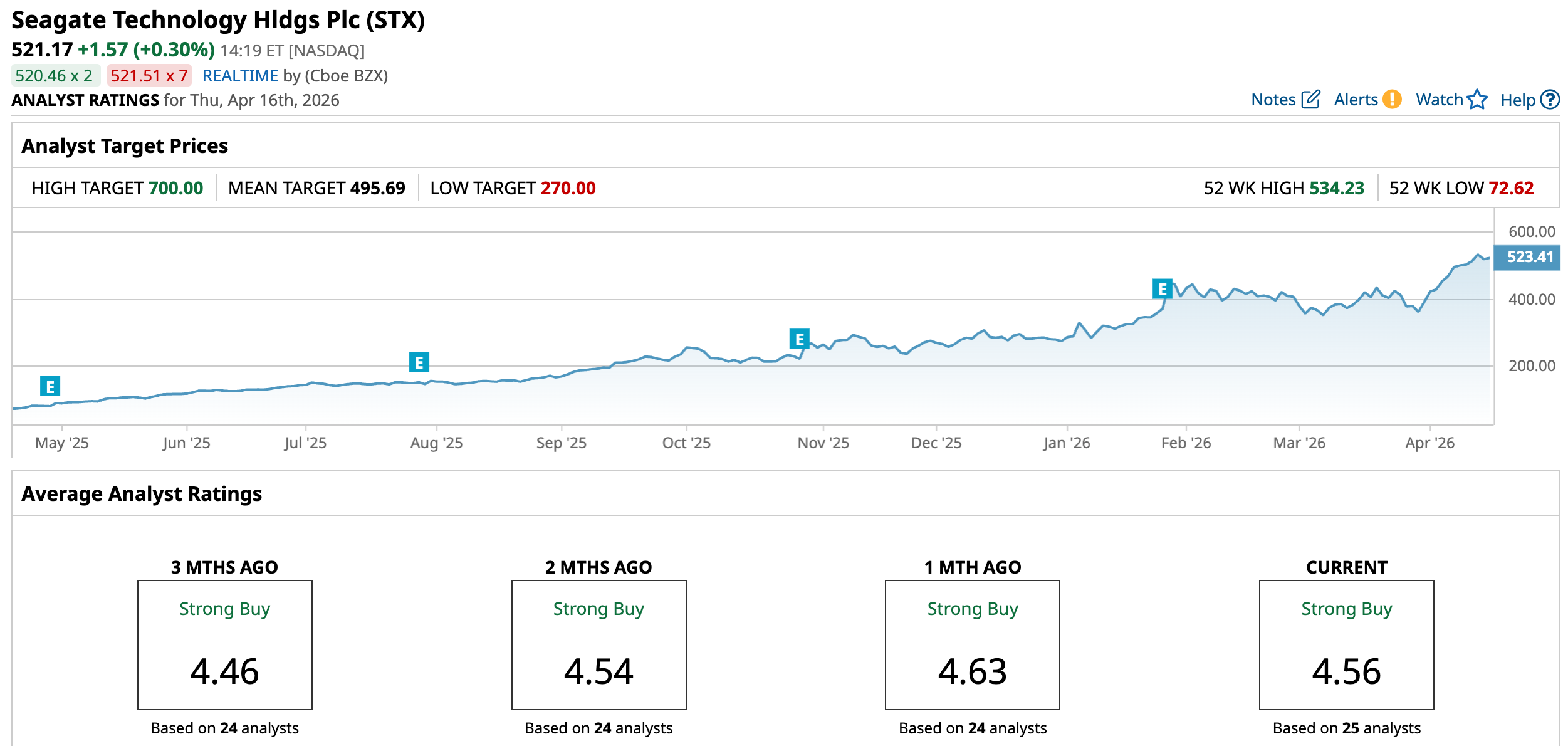Open Alerts via the orange exclamation icon
1568x746 pixels.
(x=1392, y=100)
